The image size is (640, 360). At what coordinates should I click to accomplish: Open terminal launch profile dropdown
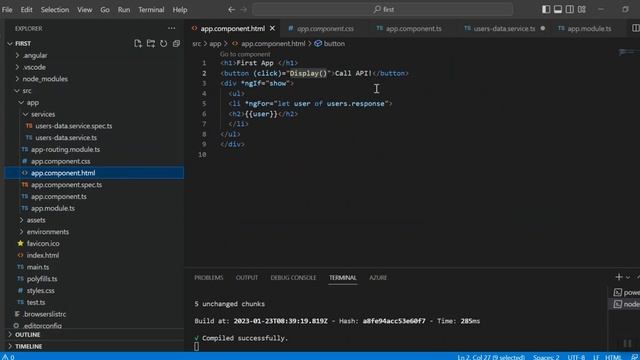628,278
